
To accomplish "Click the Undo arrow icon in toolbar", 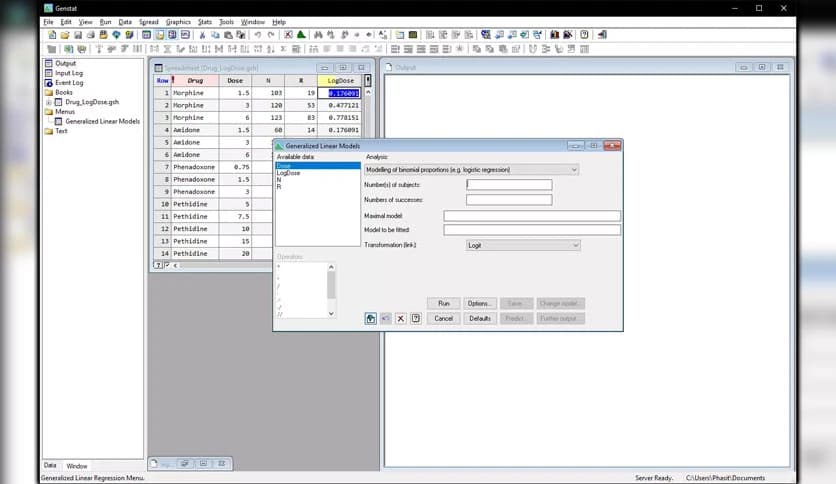I will tap(258, 35).
